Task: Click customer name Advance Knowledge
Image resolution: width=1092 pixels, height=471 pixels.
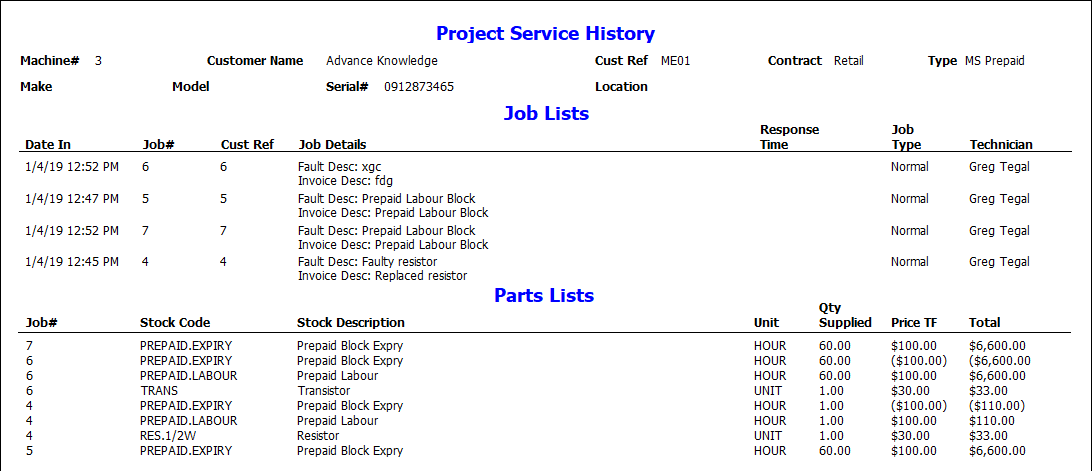Action: click(381, 61)
